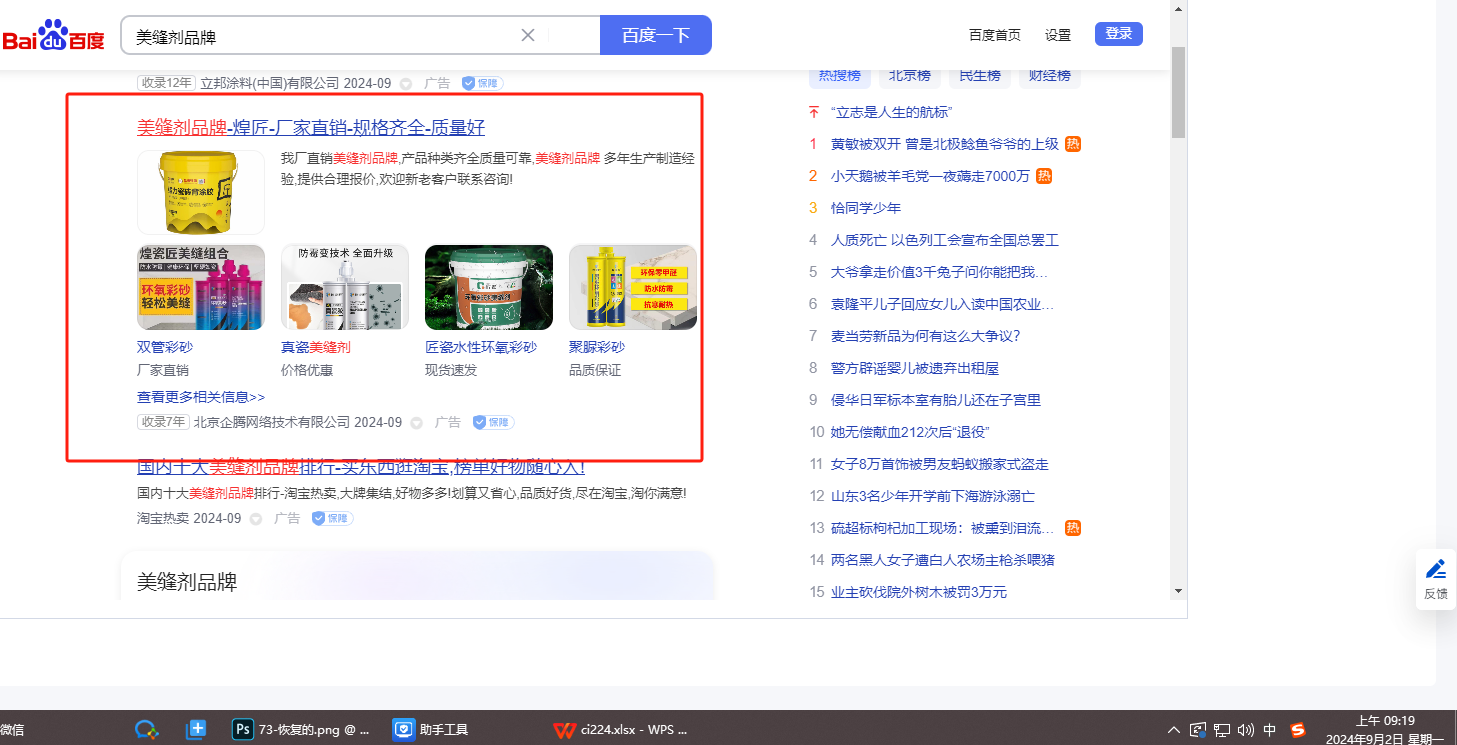Click the Sogou input method tray icon
1457x745 pixels.
click(x=1298, y=730)
